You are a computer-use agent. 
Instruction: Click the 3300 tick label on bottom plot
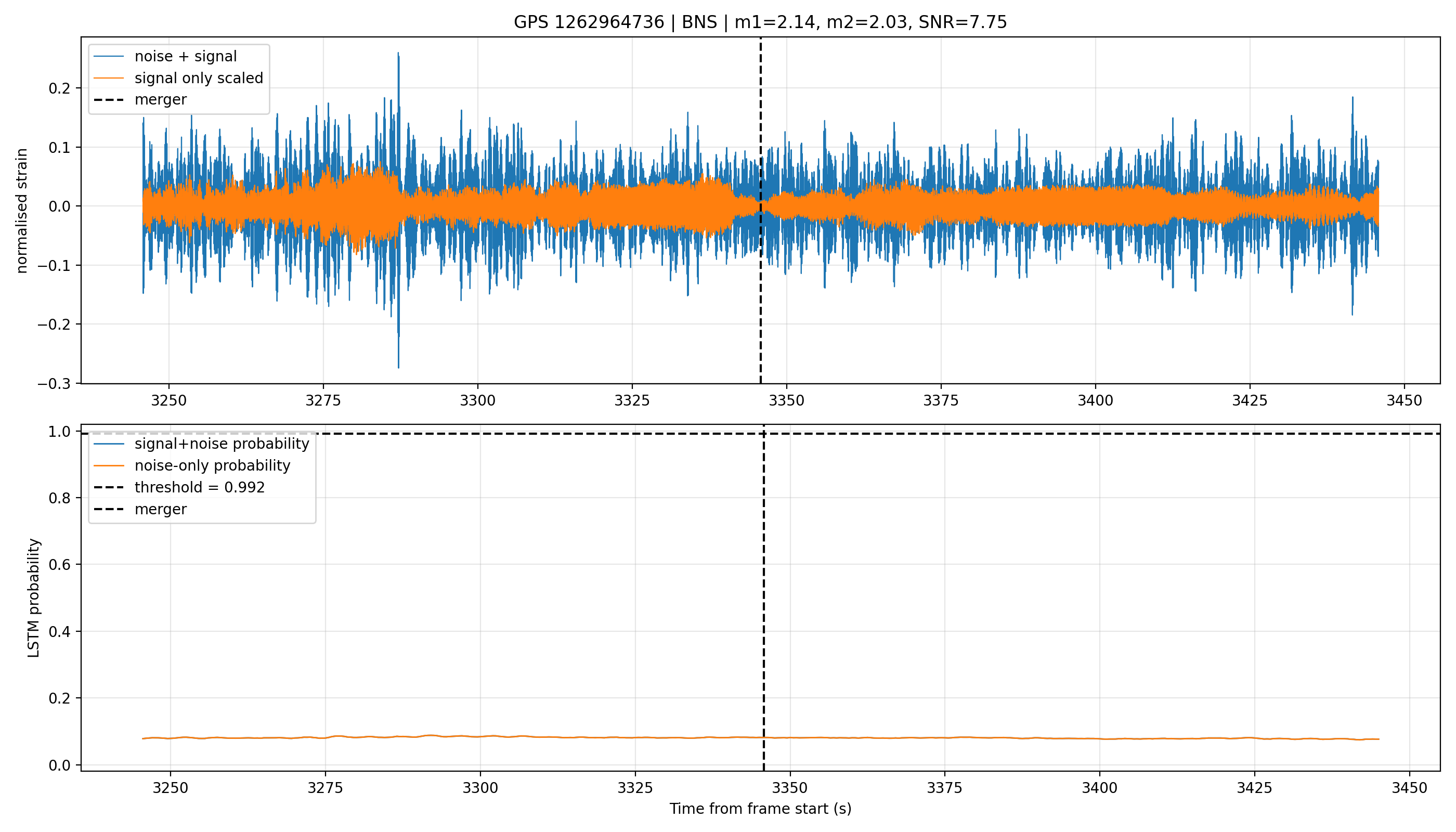coord(480,788)
